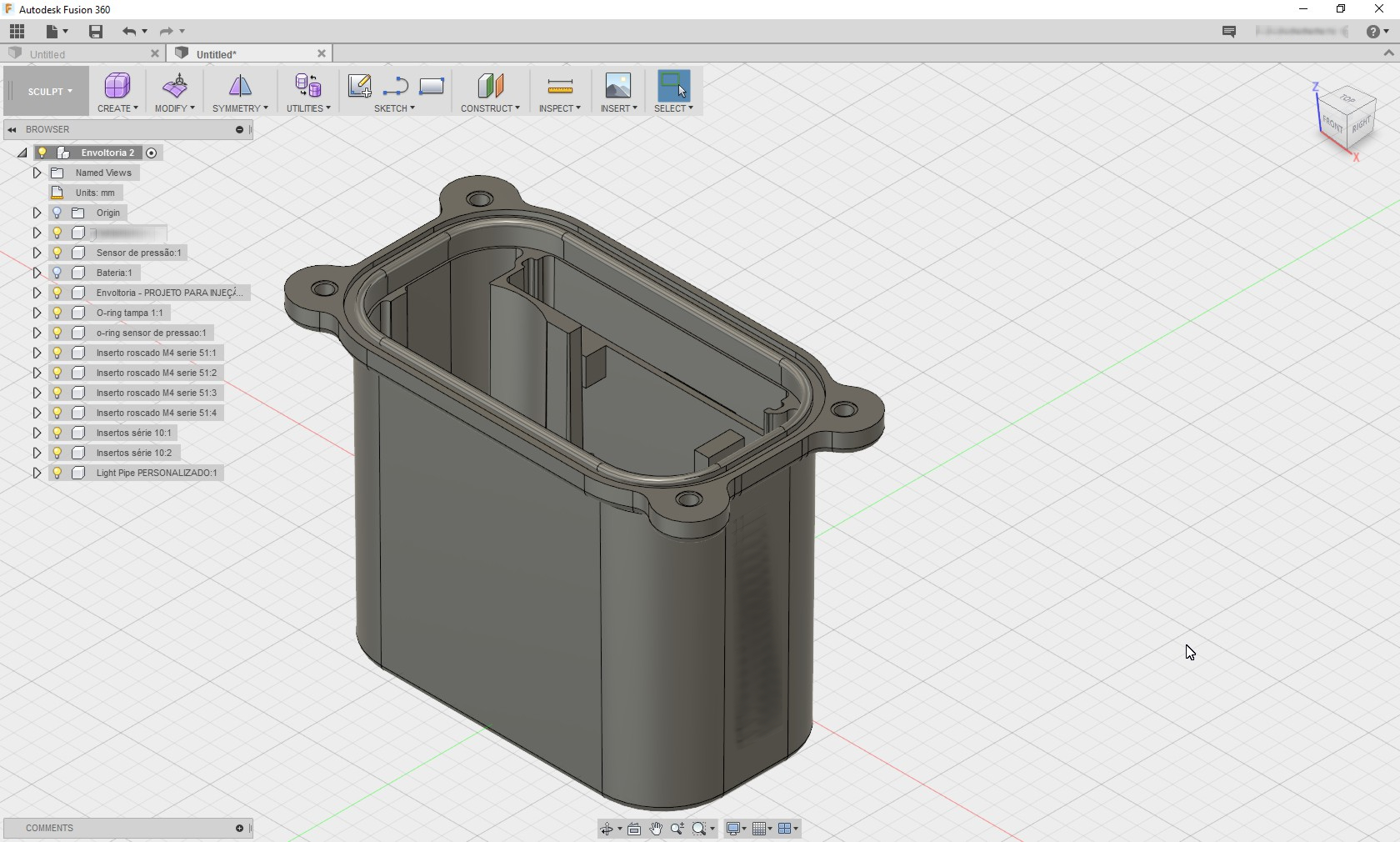
Task: Select o-ring sensor de pressao:1 item
Action: (151, 333)
